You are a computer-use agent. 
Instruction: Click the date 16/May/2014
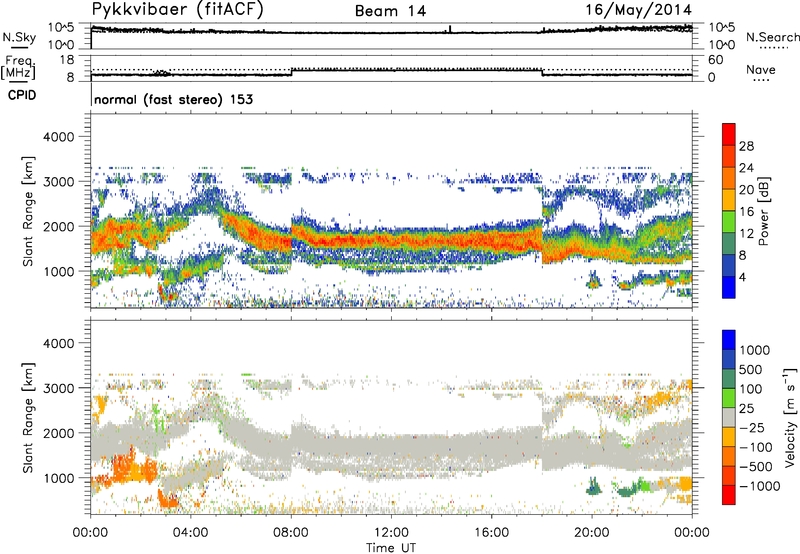pyautogui.click(x=638, y=10)
